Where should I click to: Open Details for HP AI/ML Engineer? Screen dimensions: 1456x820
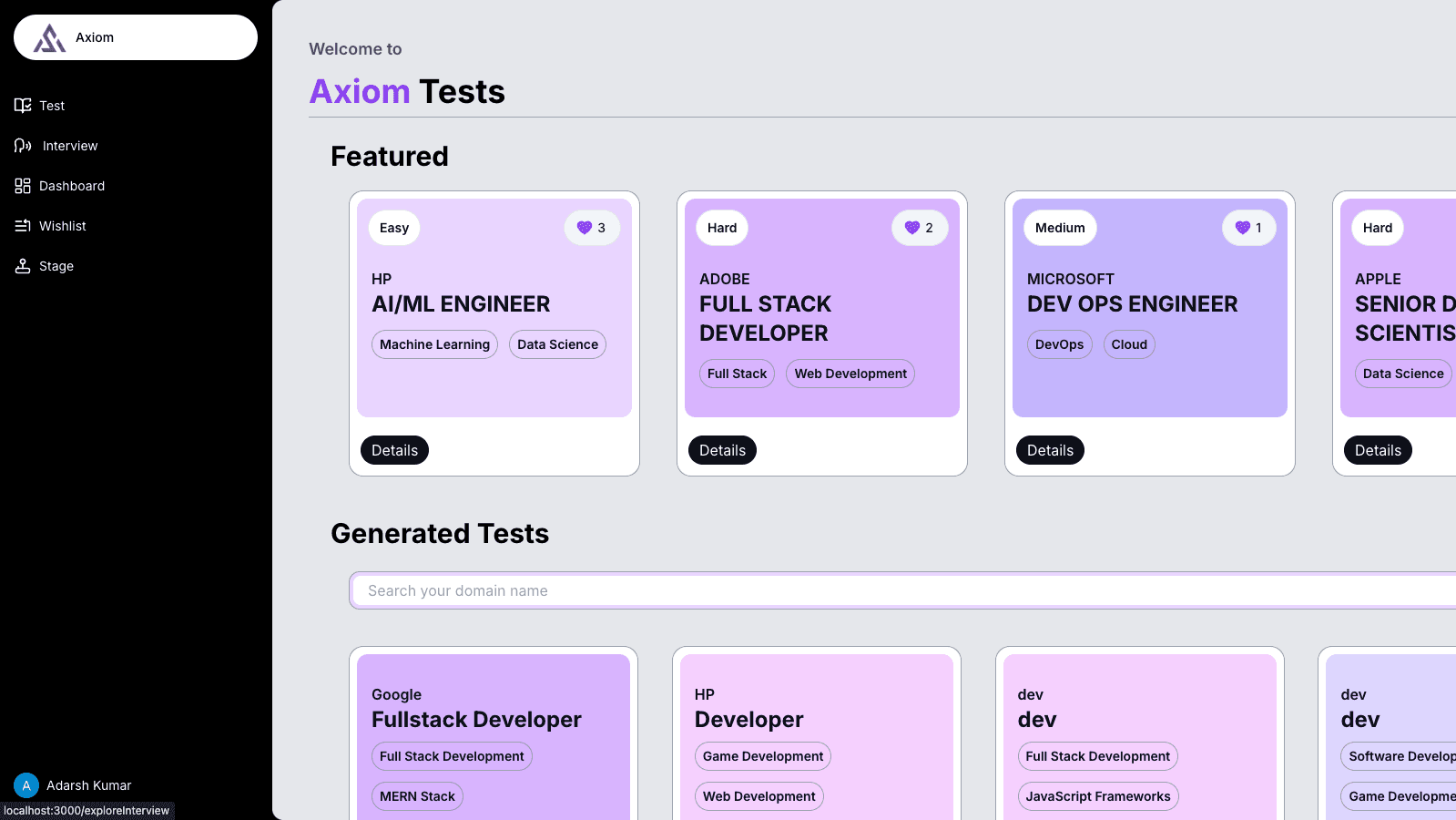(394, 450)
